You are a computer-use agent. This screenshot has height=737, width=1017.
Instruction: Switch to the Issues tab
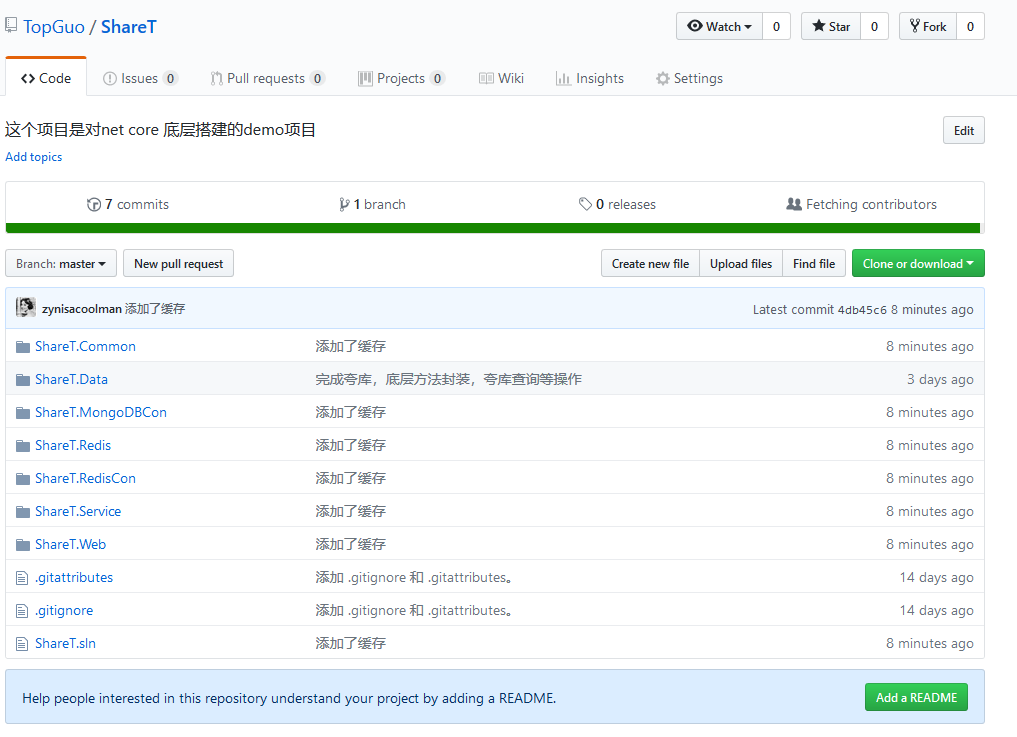point(139,79)
